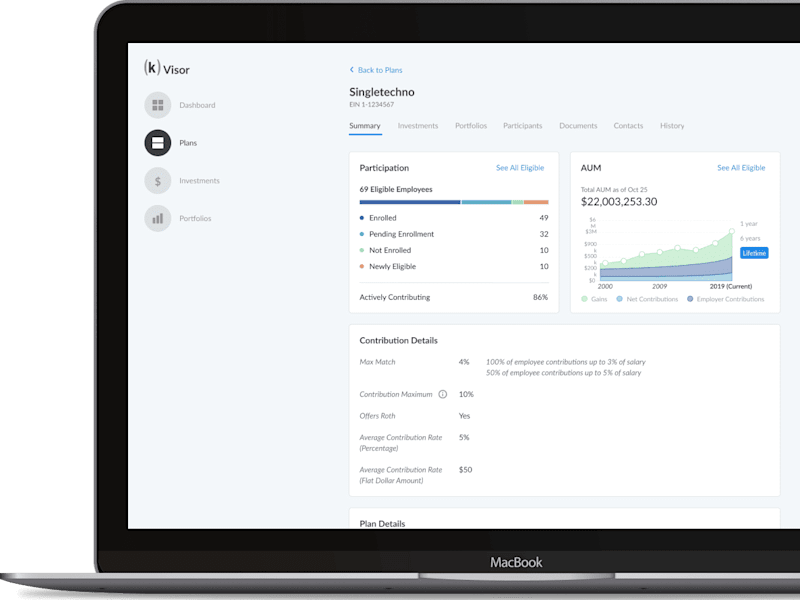The image size is (800, 600).
Task: Open the Documents tab
Action: click(578, 126)
